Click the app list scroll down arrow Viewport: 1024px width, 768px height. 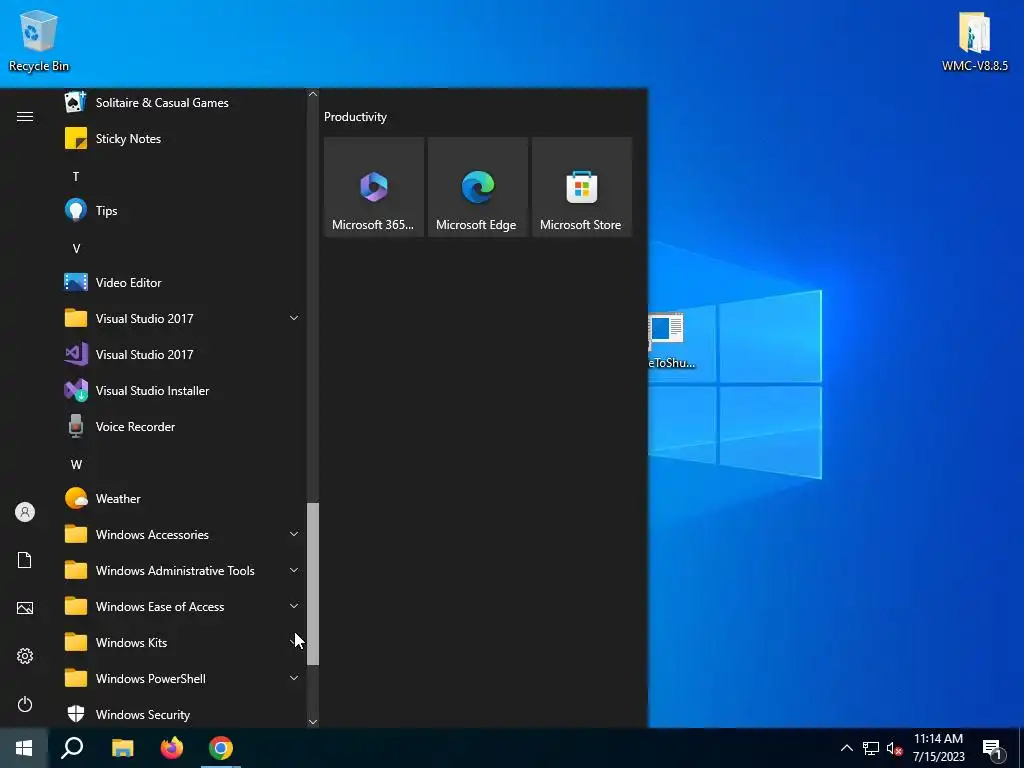313,722
